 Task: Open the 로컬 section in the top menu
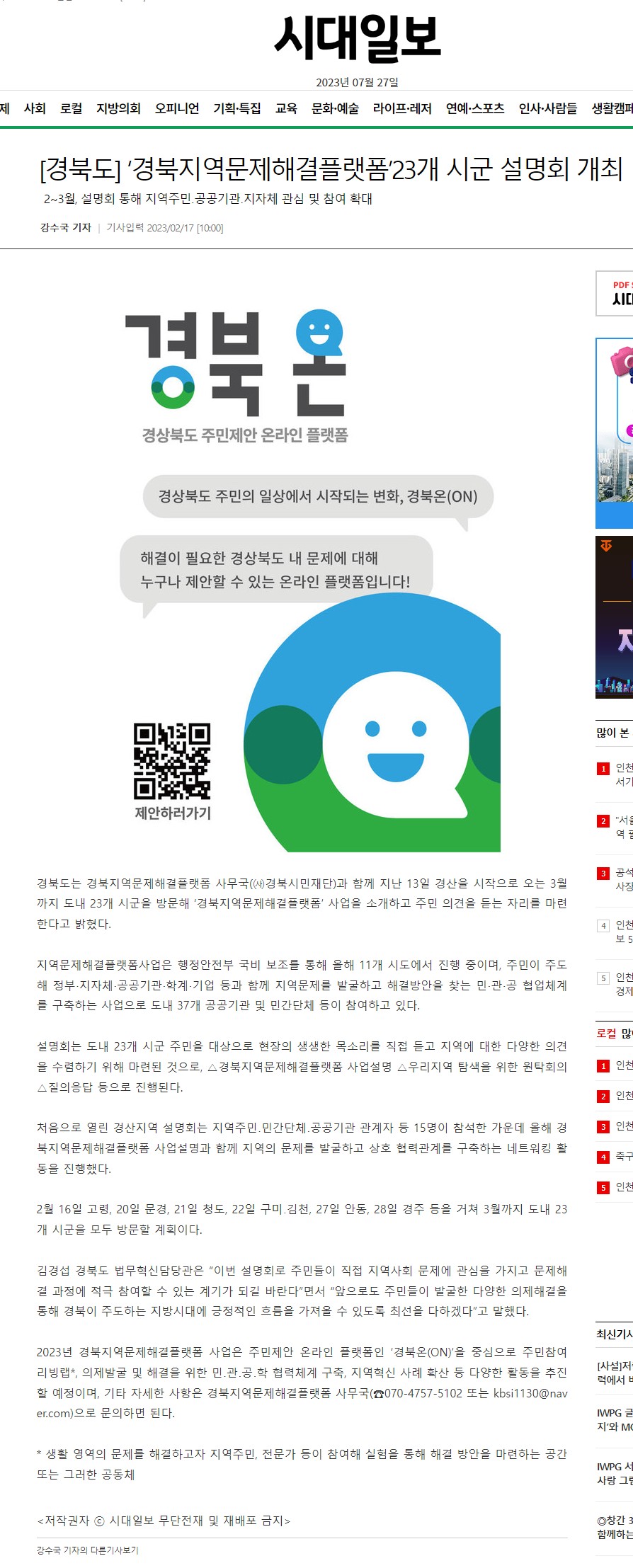71,108
